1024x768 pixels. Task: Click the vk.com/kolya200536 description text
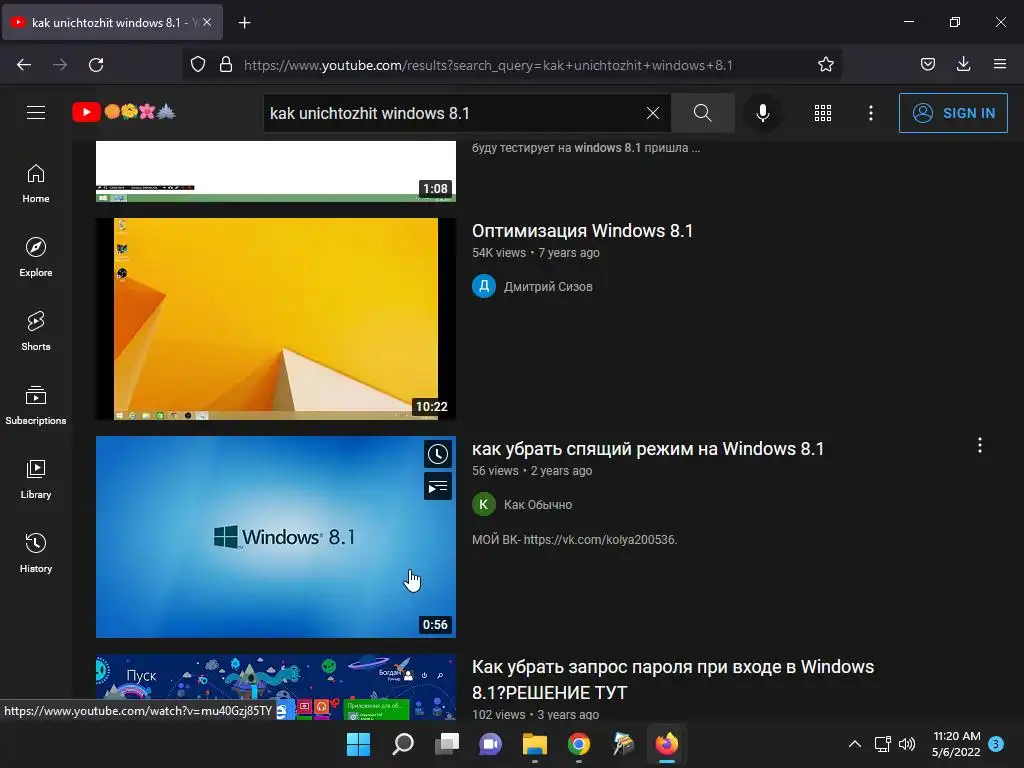pos(574,539)
